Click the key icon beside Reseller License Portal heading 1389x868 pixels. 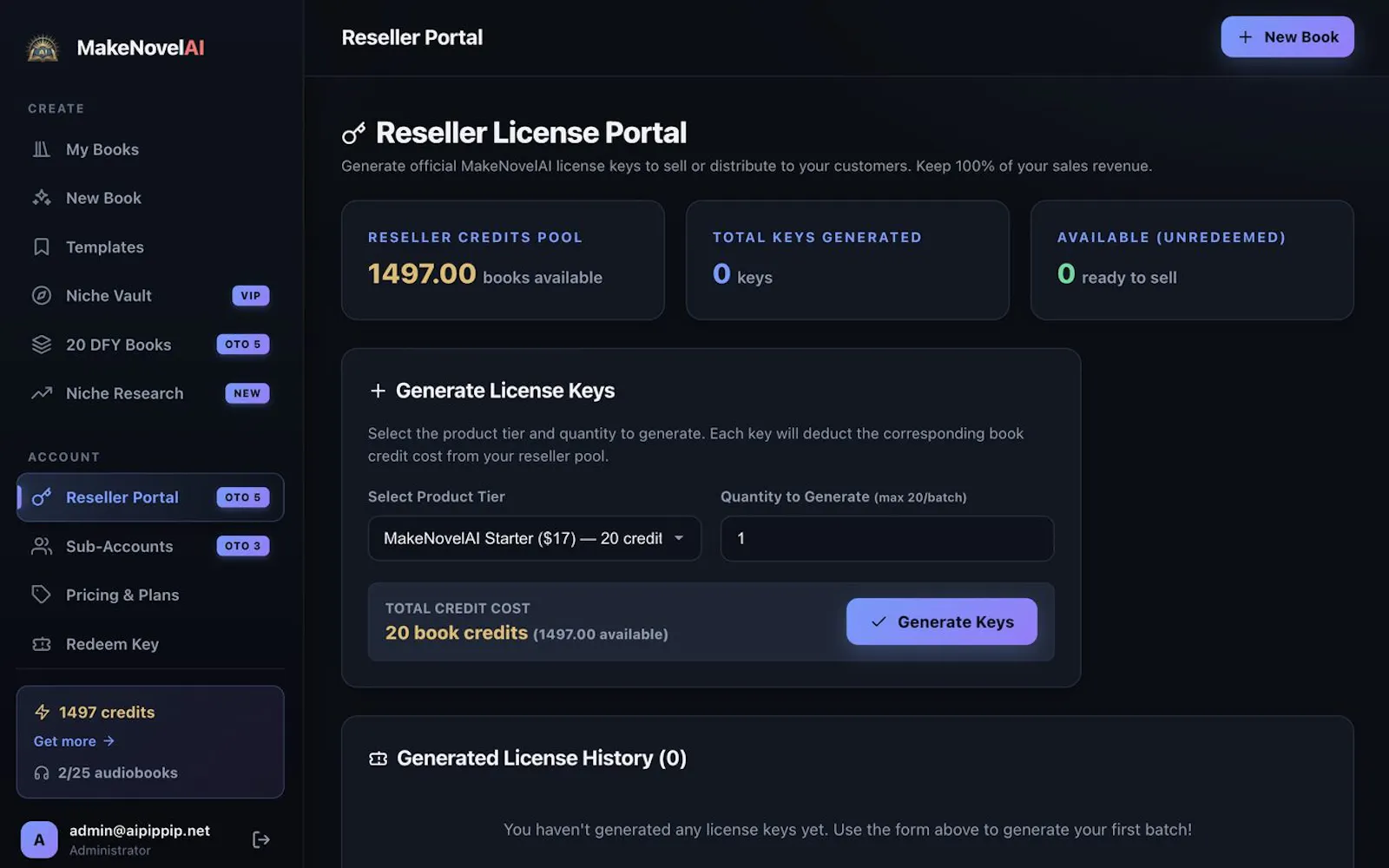tap(353, 134)
